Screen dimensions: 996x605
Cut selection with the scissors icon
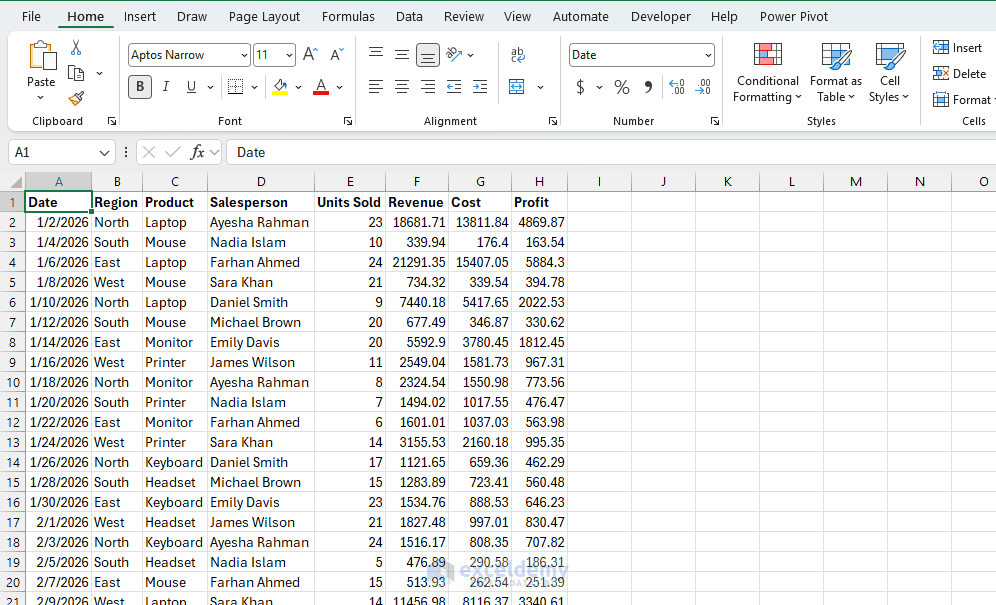76,48
